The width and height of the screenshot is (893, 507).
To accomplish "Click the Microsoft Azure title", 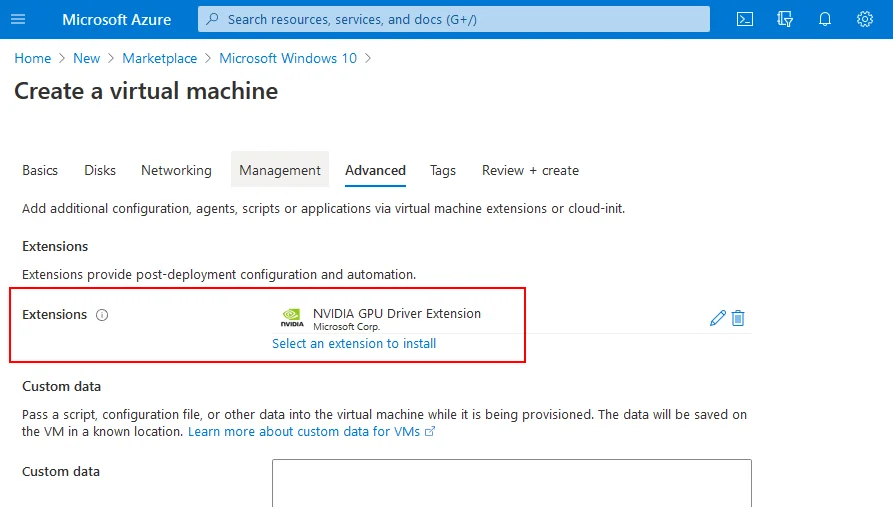I will point(117,19).
